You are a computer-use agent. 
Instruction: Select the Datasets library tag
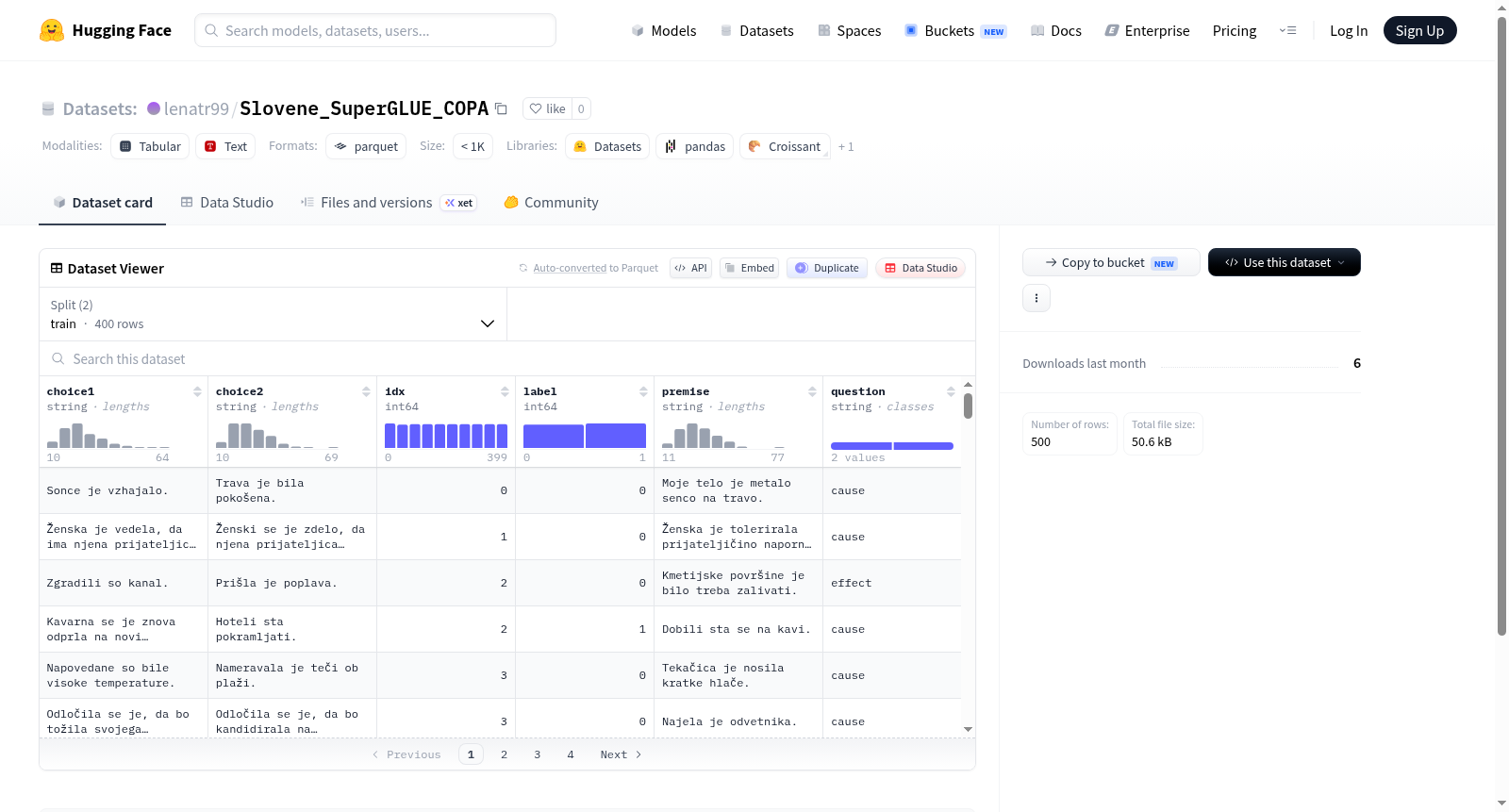coord(607,146)
